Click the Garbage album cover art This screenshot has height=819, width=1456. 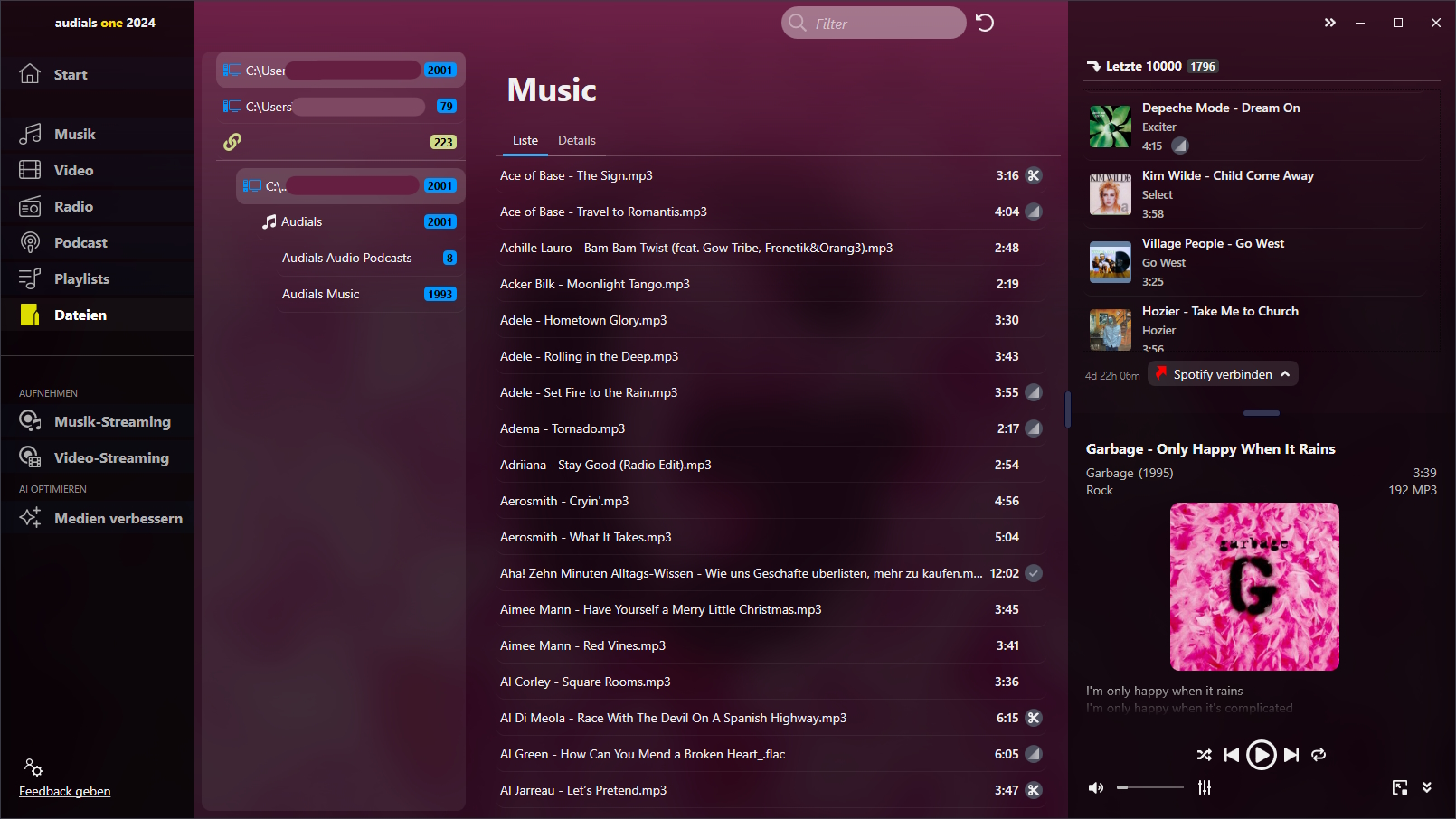[x=1254, y=587]
